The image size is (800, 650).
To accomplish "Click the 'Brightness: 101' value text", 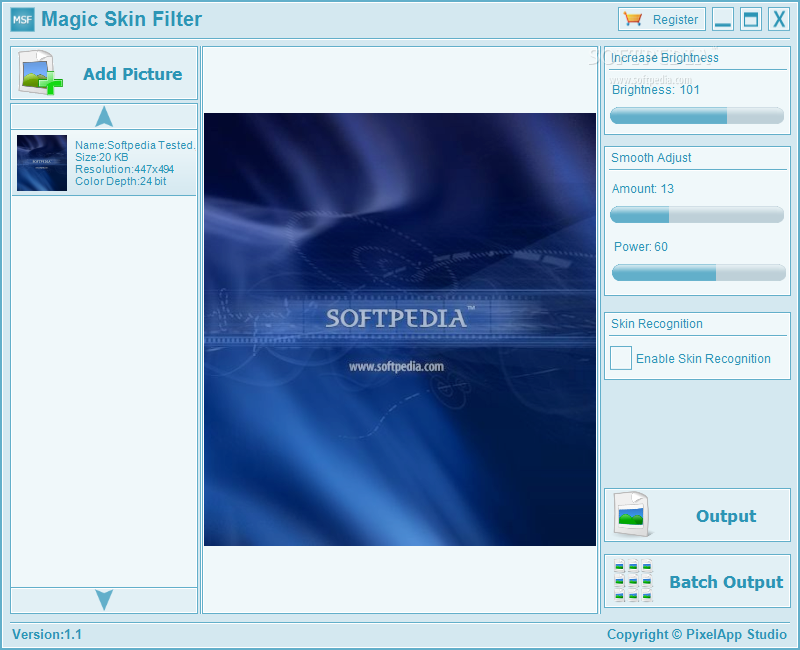I will click(x=656, y=90).
